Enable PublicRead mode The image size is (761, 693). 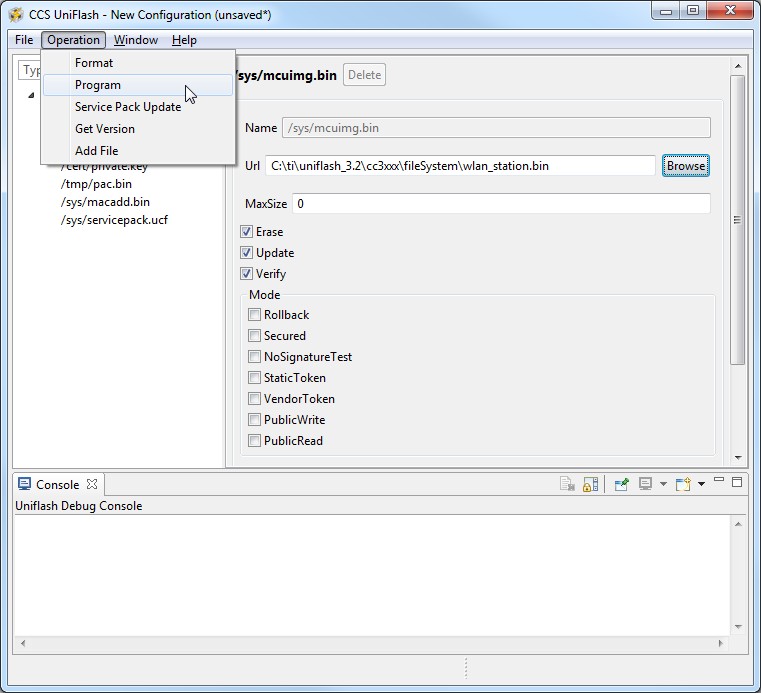tap(254, 441)
